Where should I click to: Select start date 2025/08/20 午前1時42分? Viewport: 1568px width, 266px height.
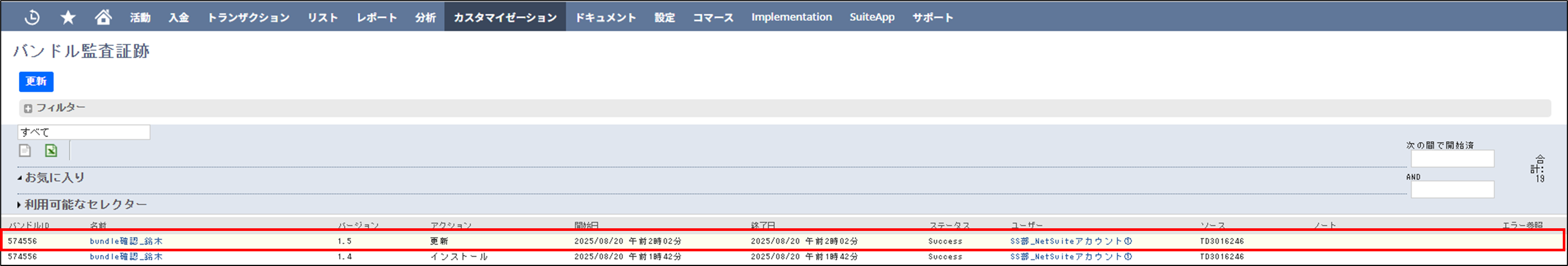(627, 257)
